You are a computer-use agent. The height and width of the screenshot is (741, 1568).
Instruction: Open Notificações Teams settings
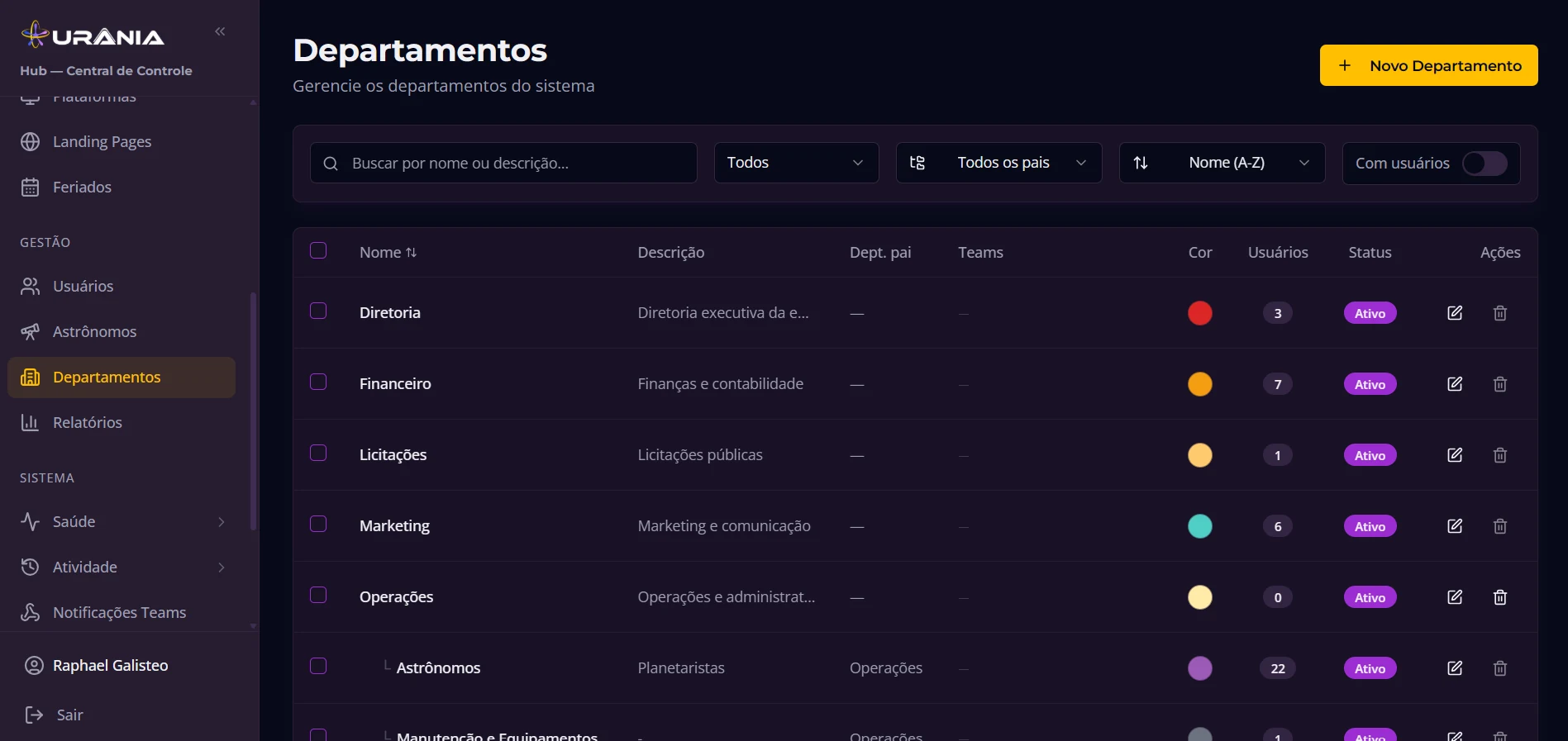point(122,612)
